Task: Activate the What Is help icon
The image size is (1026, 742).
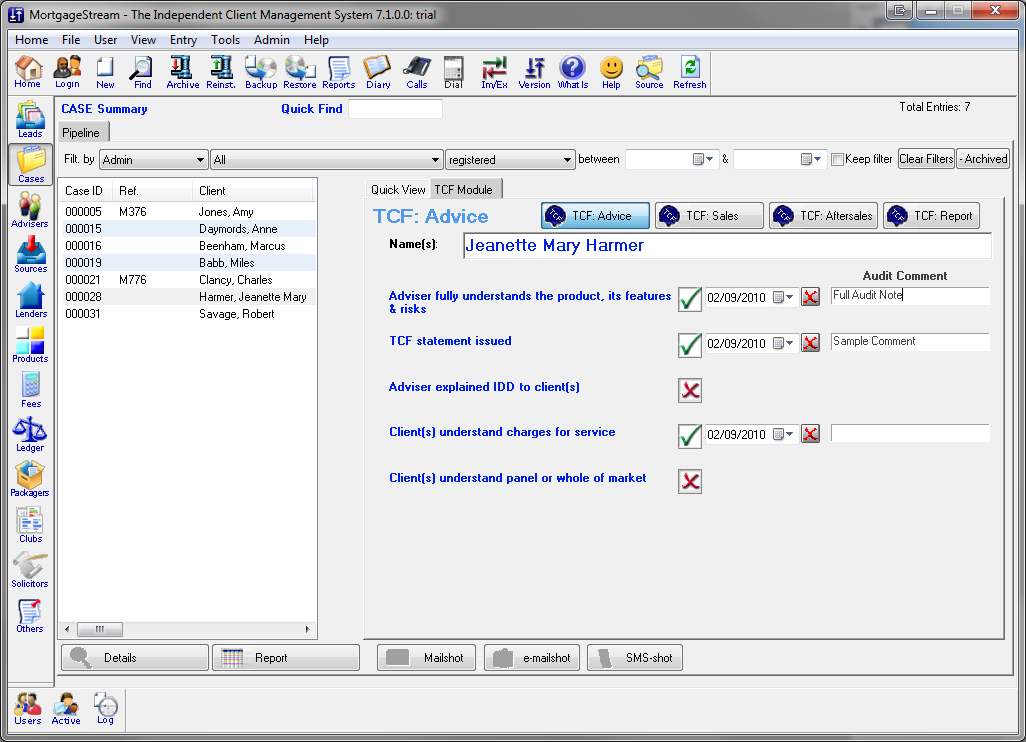Action: tap(573, 72)
